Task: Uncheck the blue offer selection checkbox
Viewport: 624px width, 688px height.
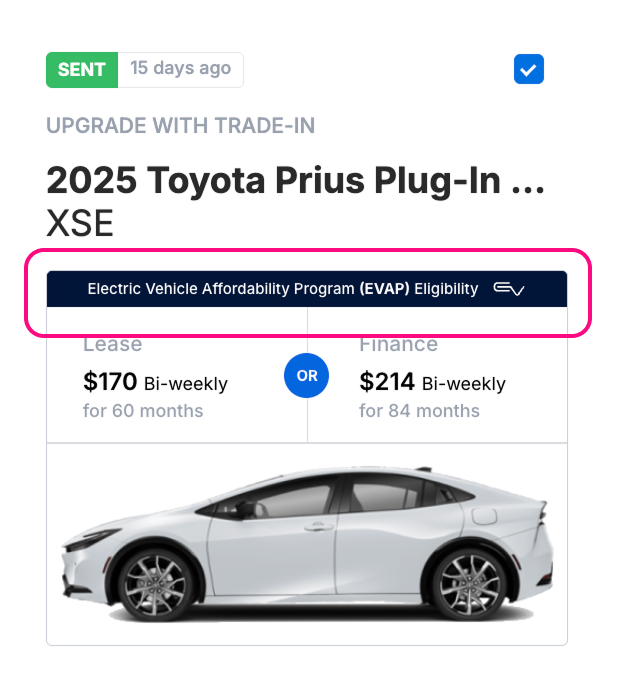Action: pos(529,69)
